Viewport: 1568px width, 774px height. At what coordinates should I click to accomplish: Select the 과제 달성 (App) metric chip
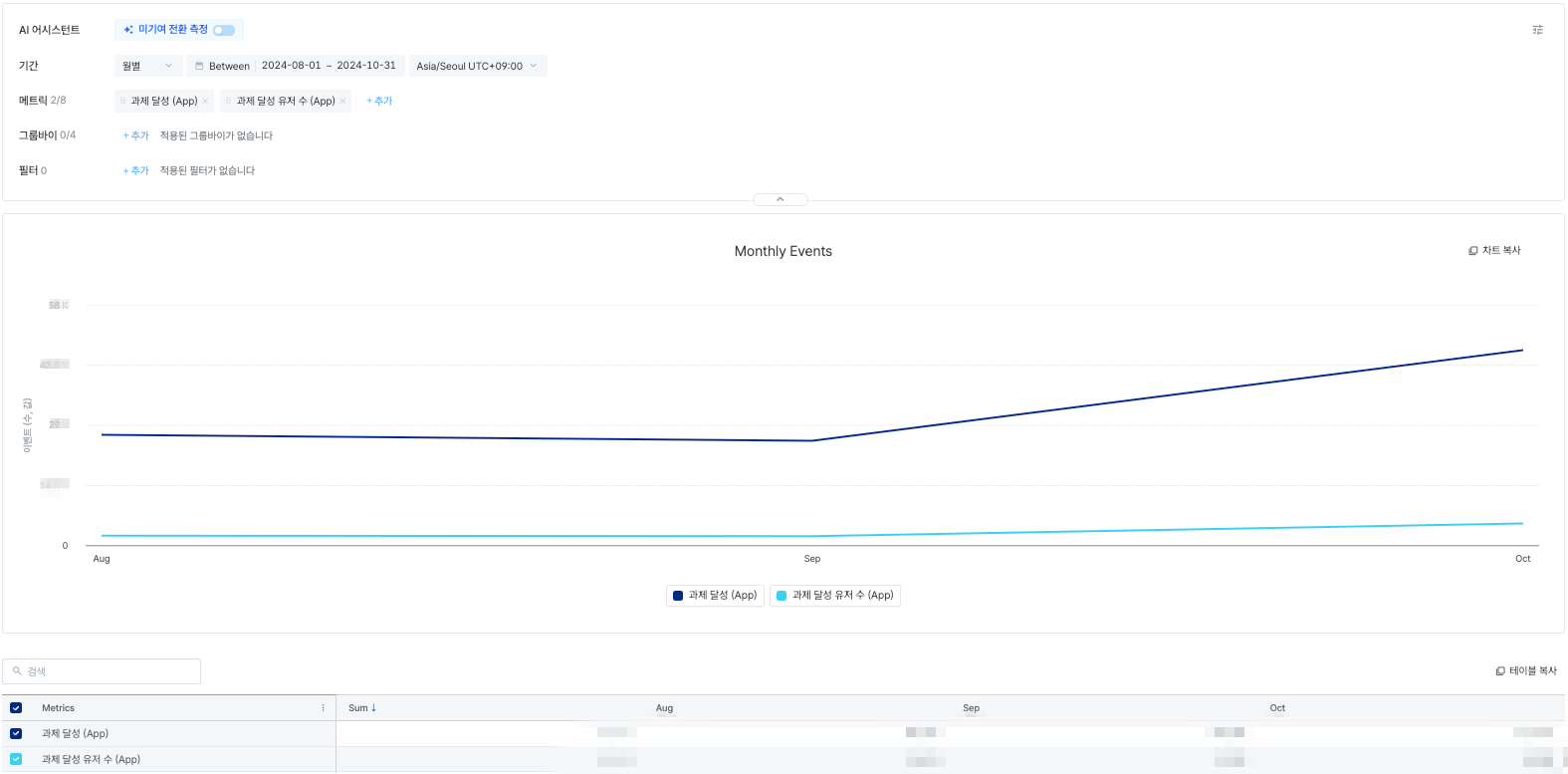coord(164,101)
